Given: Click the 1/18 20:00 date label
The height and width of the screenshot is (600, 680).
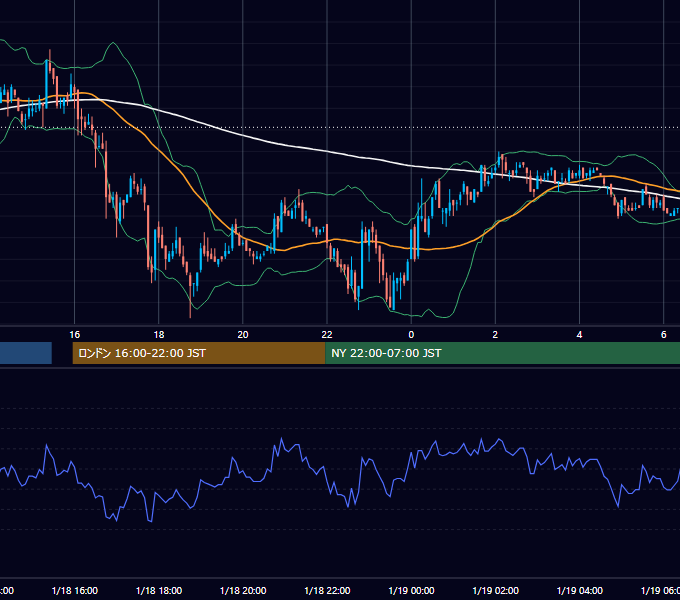Looking at the screenshot, I should pos(243,591).
